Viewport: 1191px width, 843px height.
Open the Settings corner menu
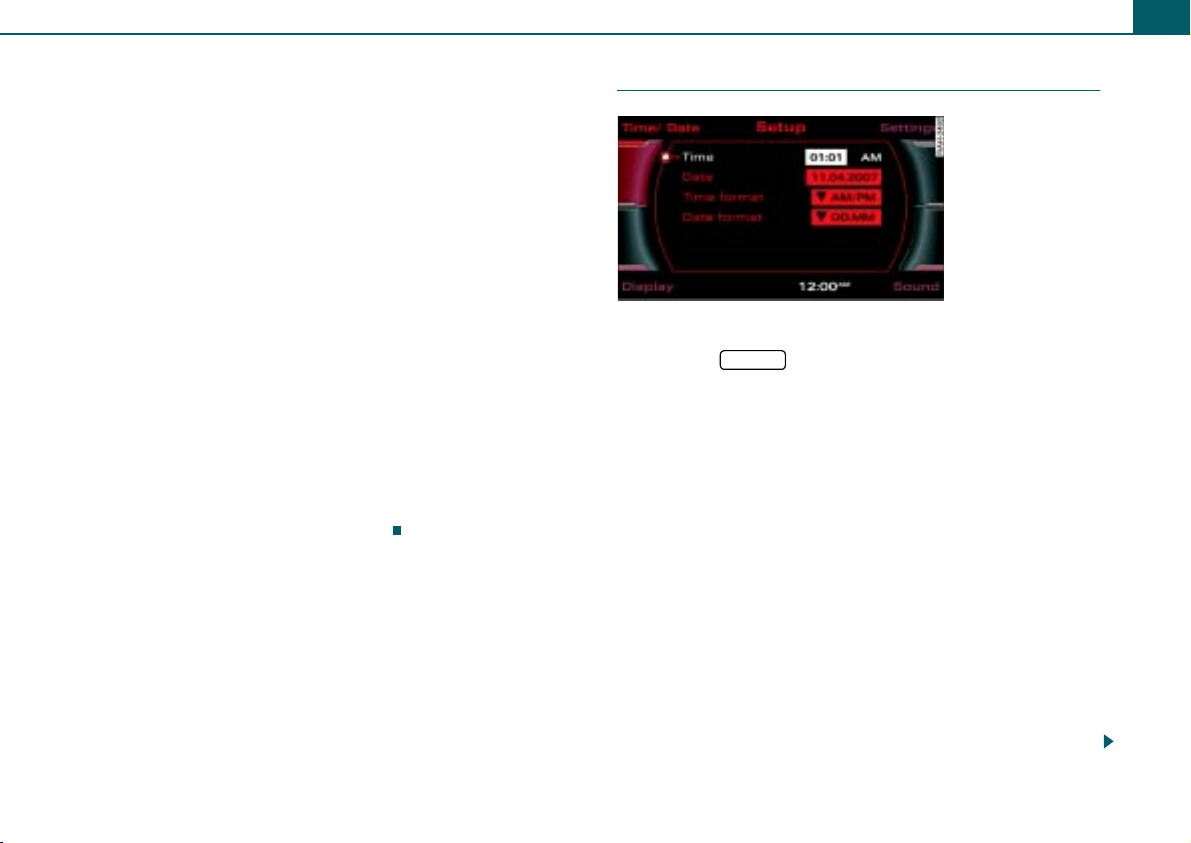(909, 128)
